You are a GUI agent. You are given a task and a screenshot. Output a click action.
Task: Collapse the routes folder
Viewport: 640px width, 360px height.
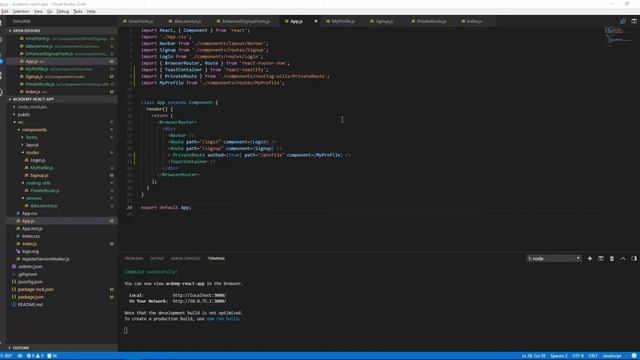tap(32, 153)
